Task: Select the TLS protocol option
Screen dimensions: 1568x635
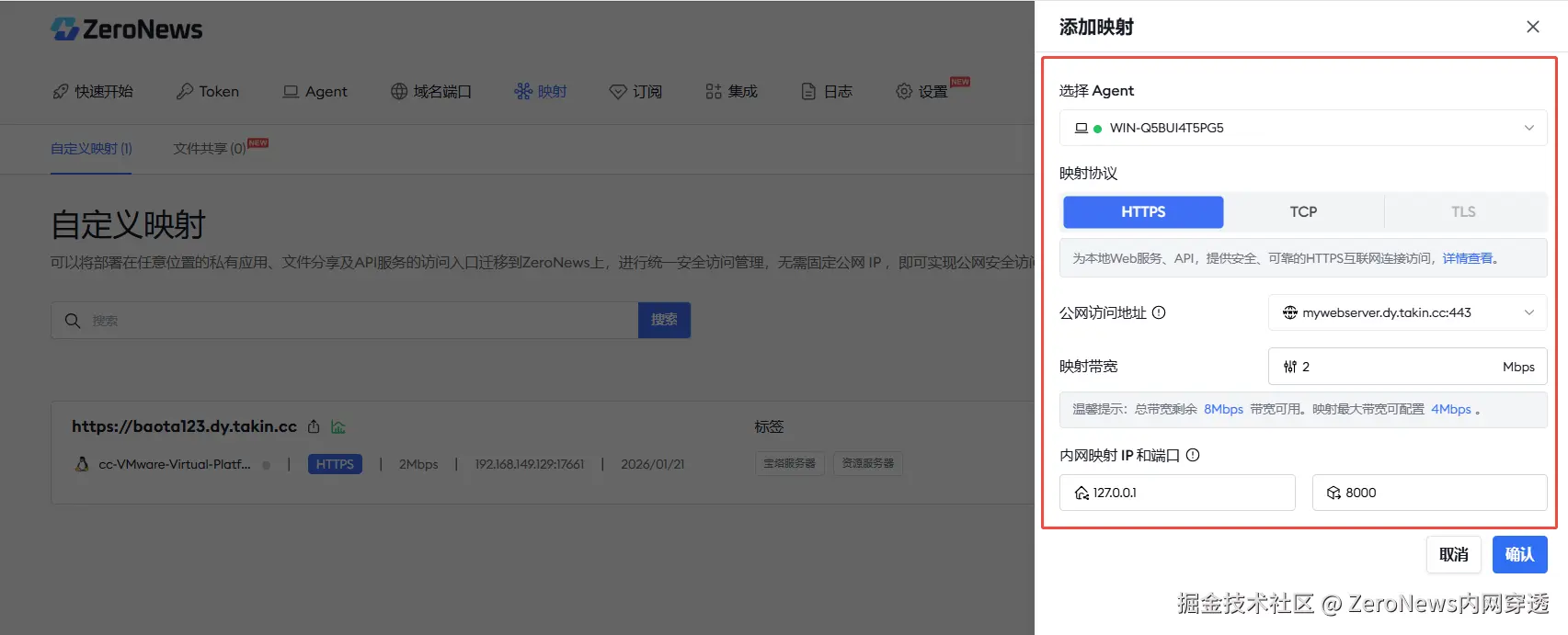Action: 1463,211
